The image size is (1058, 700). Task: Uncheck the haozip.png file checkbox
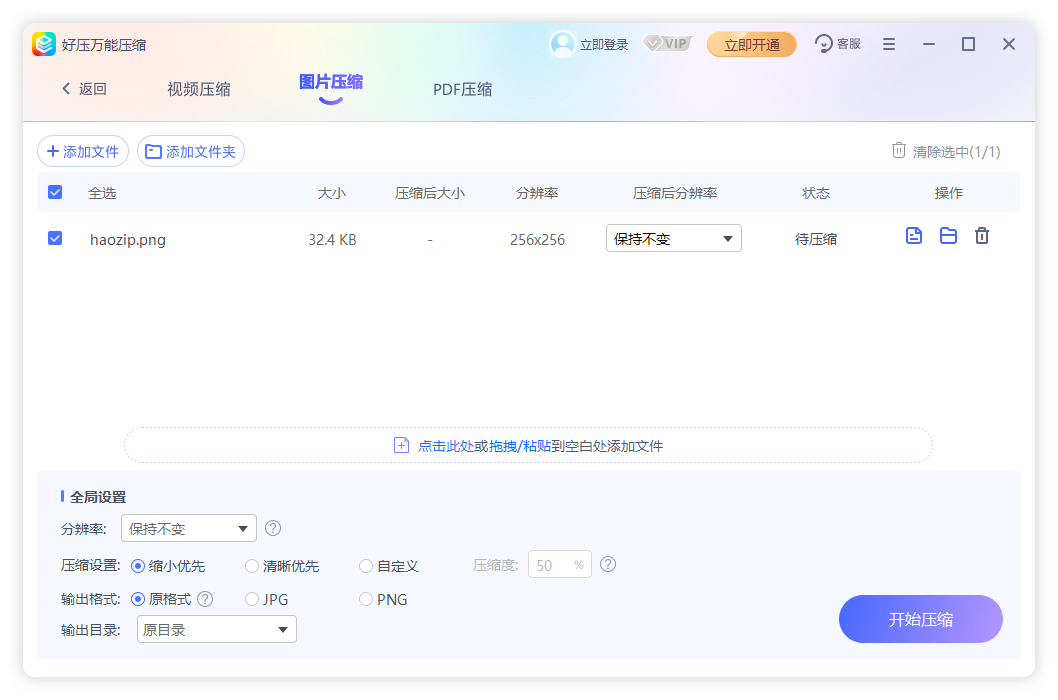(55, 238)
